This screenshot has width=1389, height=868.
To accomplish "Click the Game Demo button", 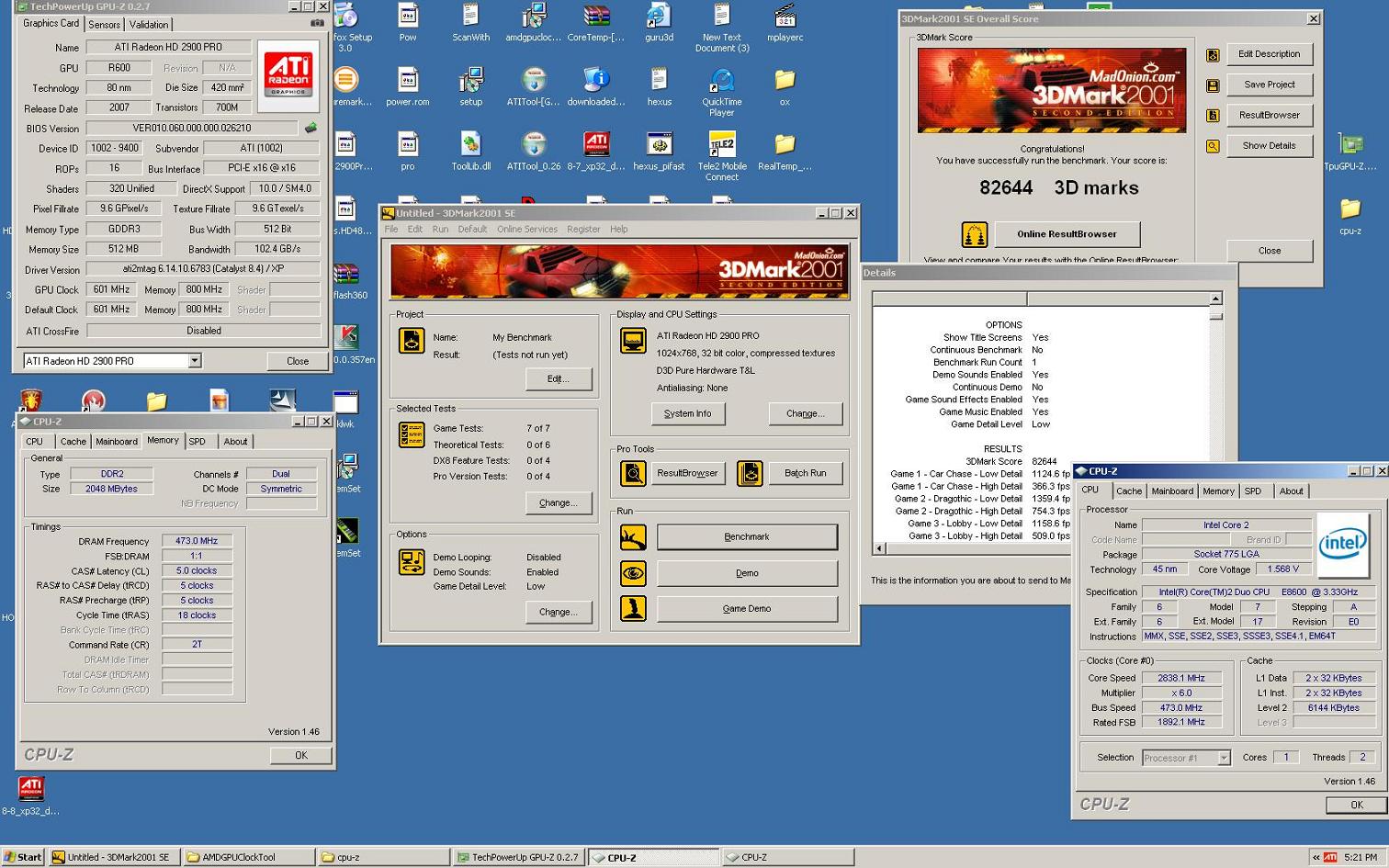I will (747, 609).
